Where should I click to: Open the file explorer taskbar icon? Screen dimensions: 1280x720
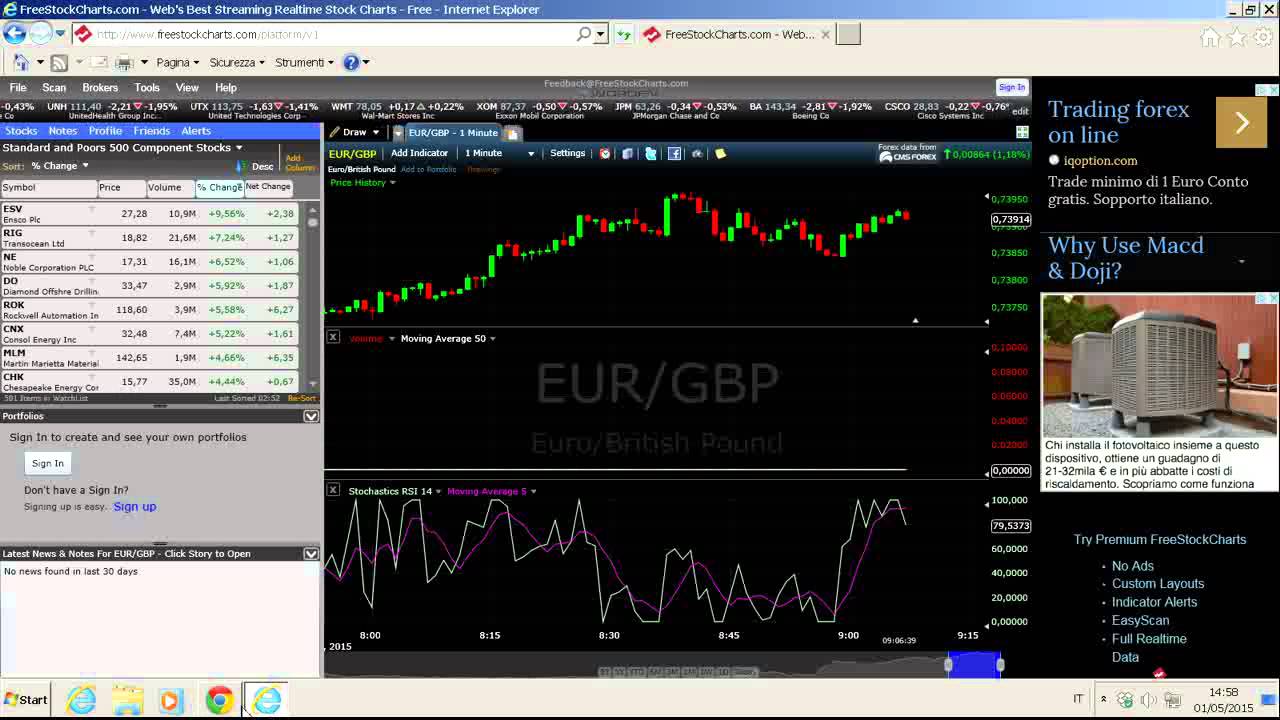tap(127, 700)
